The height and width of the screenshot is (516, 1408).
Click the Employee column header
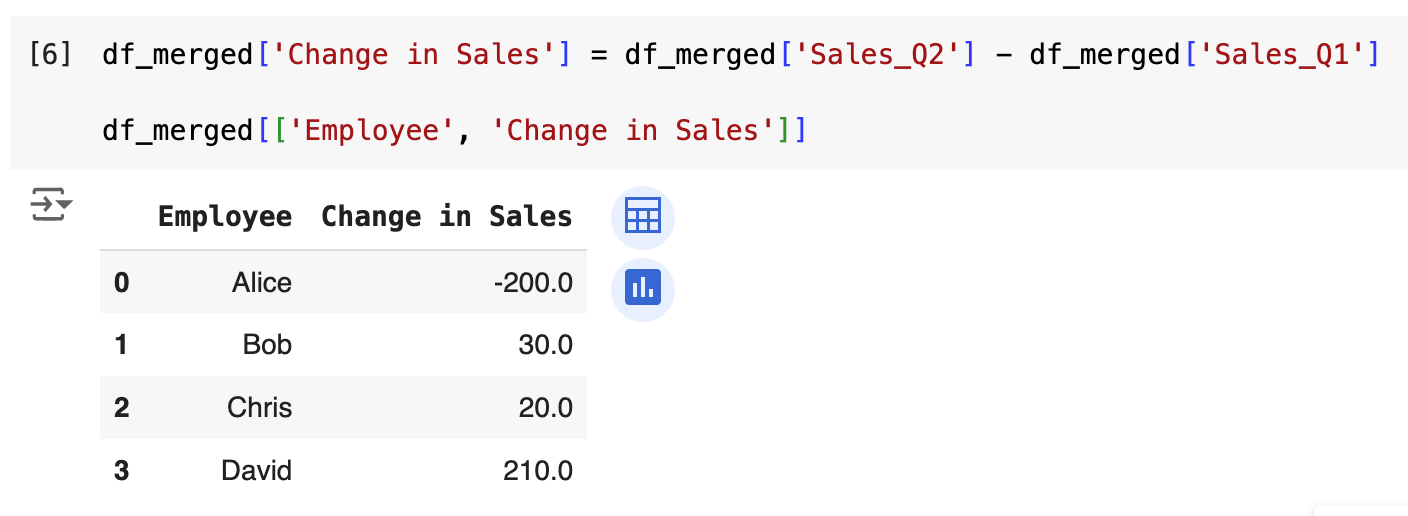point(225,217)
